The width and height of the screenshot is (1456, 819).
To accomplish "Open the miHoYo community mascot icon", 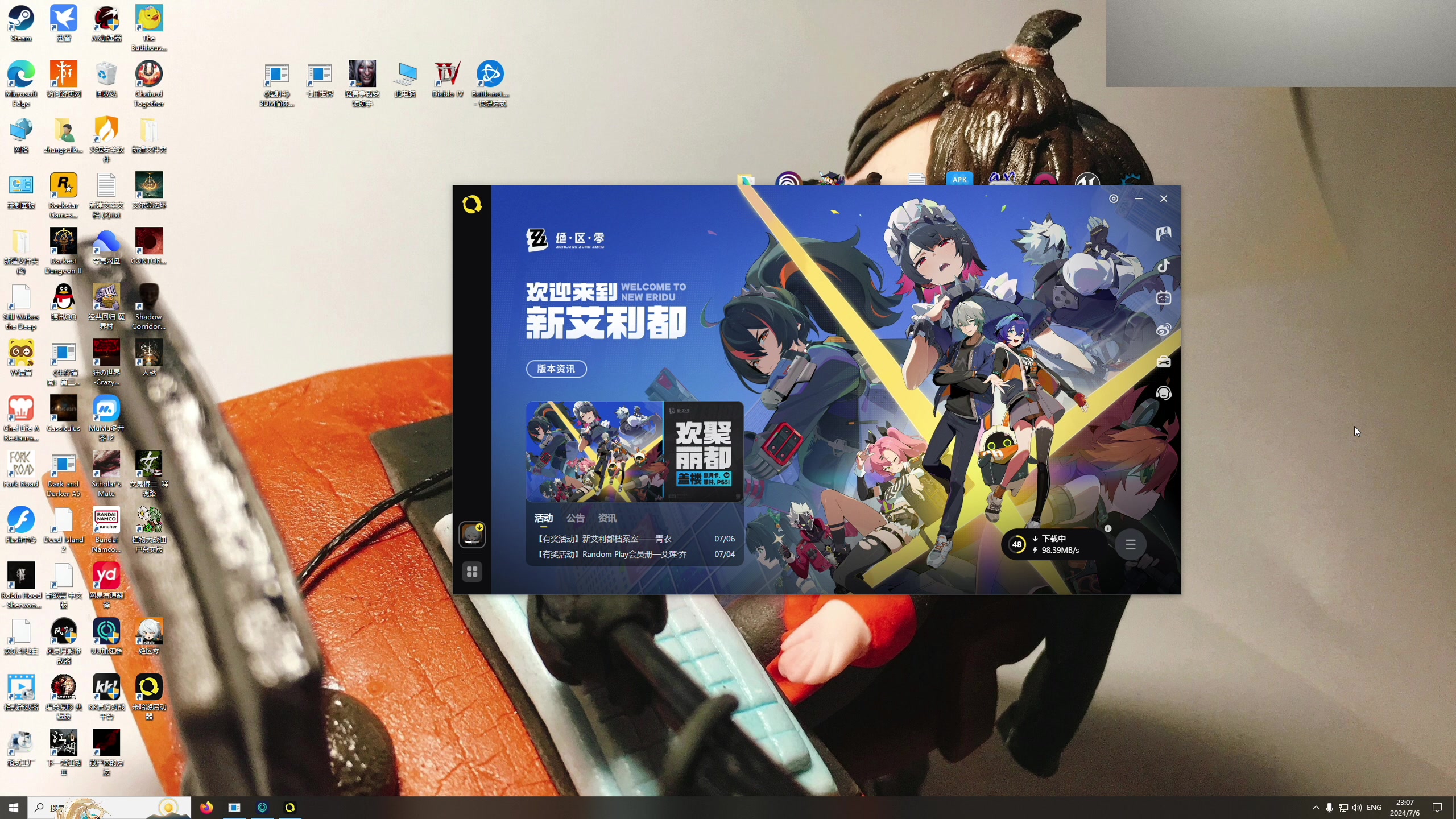I will click(x=1163, y=233).
